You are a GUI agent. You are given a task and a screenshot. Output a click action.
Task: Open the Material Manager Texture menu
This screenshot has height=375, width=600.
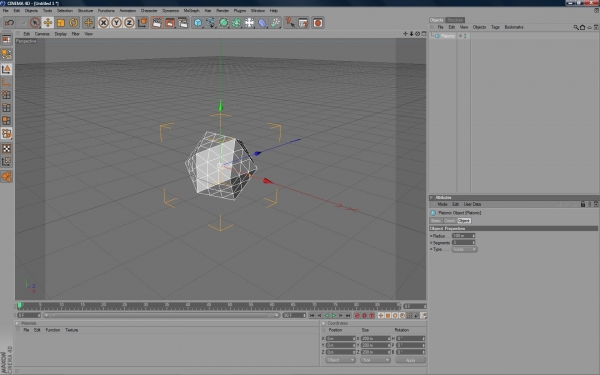point(72,330)
